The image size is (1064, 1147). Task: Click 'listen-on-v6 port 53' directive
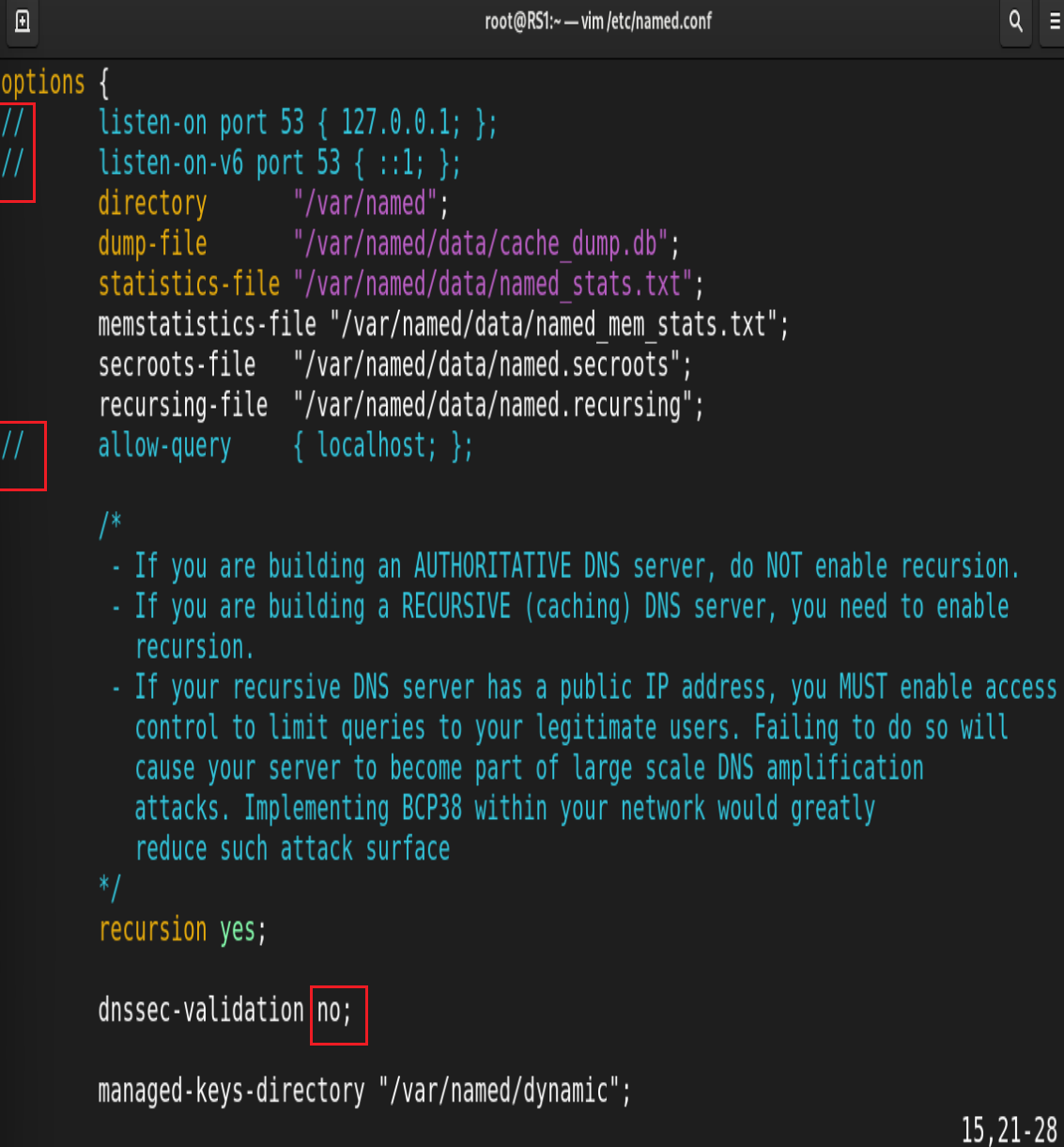pyautogui.click(x=219, y=163)
